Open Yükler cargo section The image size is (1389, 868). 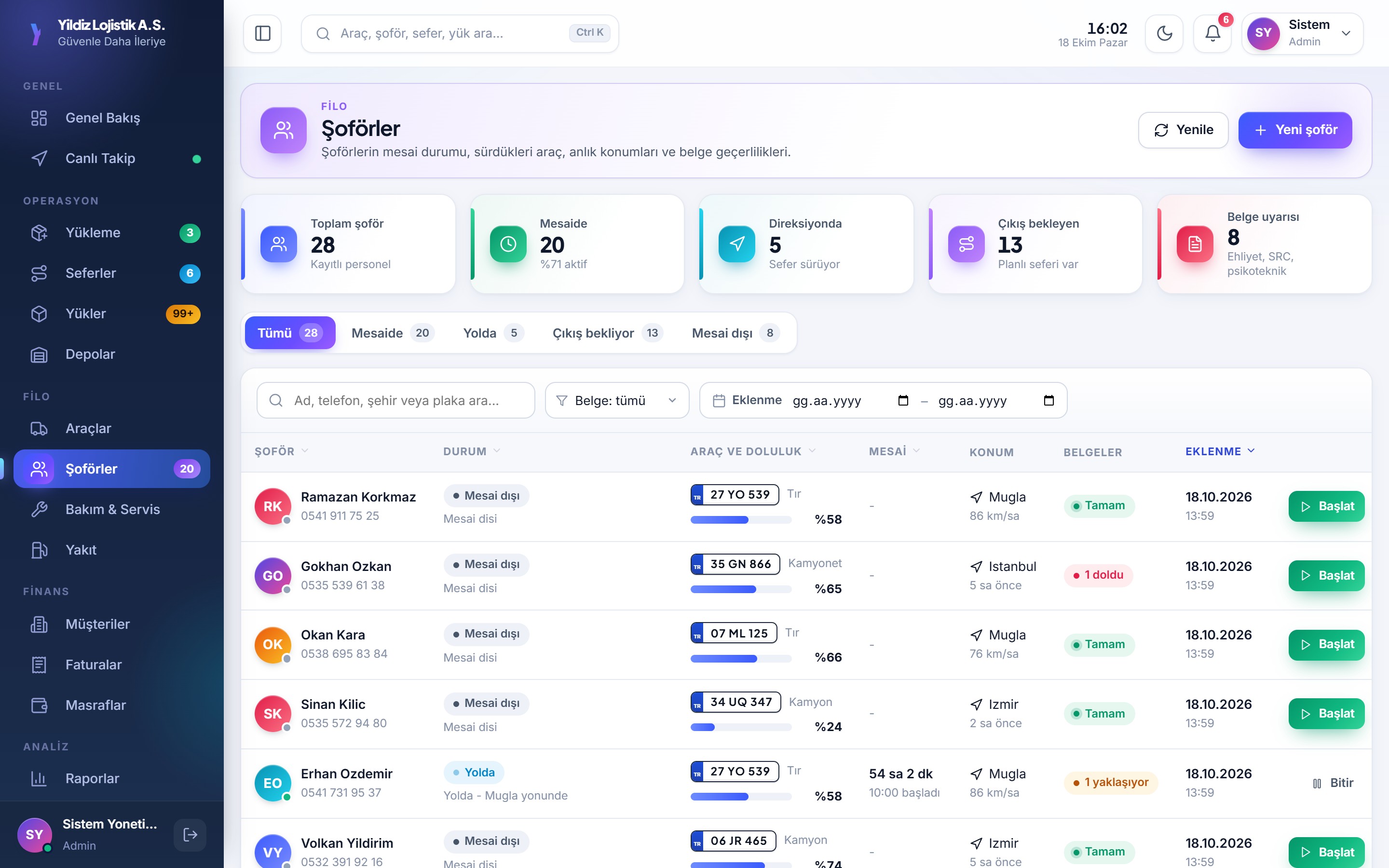(x=112, y=313)
